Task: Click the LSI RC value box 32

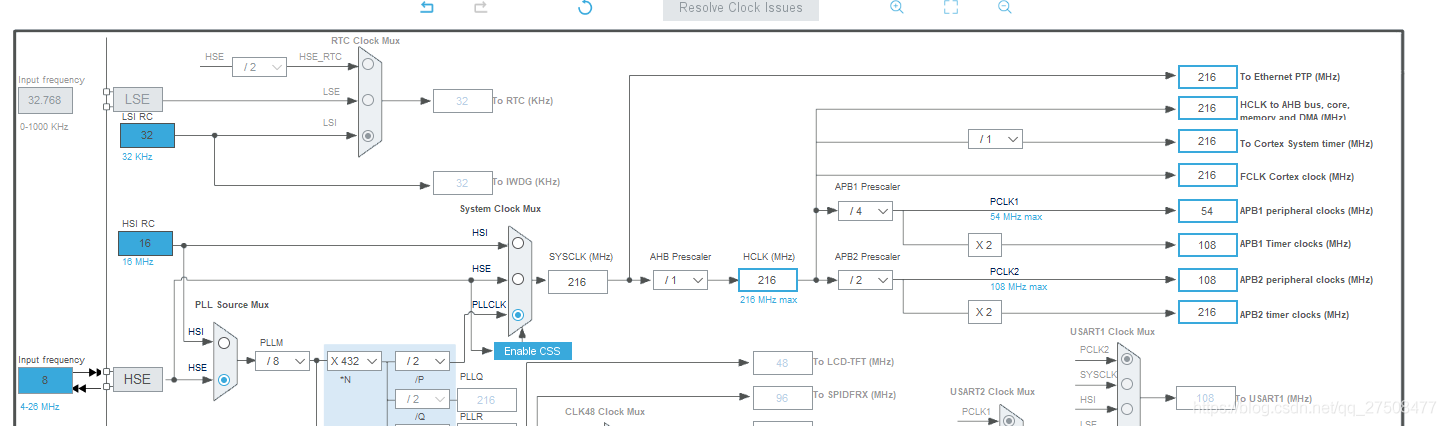Action: 146,135
